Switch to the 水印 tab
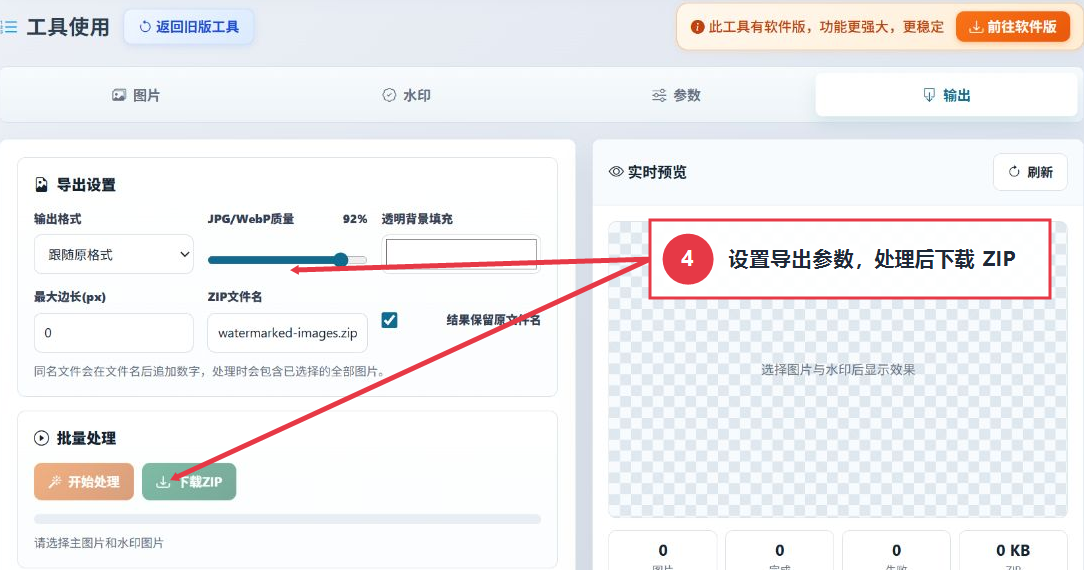Screen dimensions: 1084x570 [x=406, y=95]
